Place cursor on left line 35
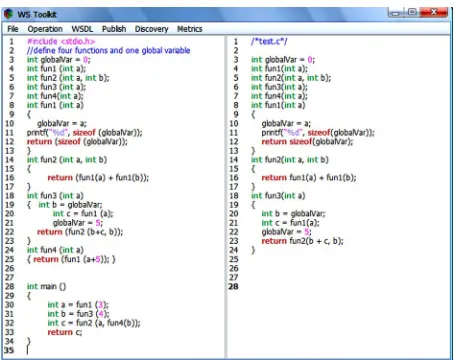The width and height of the screenshot is (454, 360). pyautogui.click(x=28, y=350)
